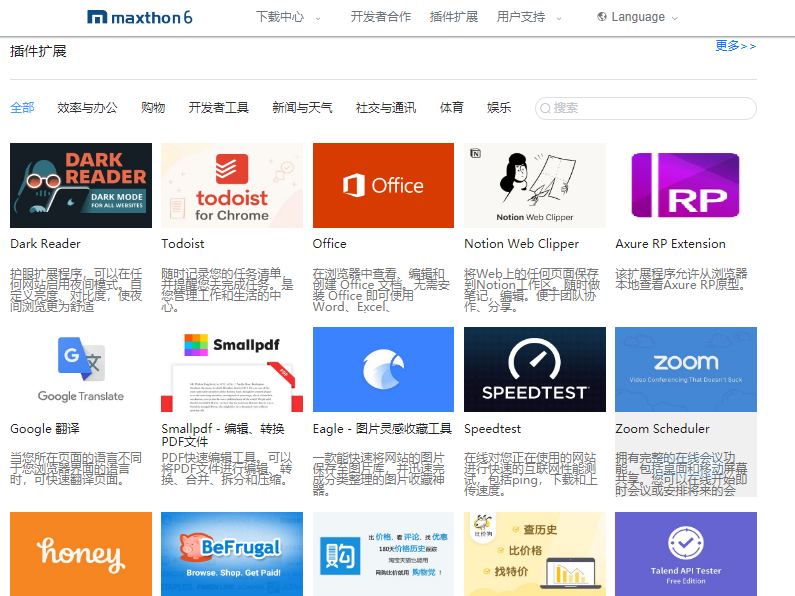Select the 娱乐 category tab
The height and width of the screenshot is (596, 795).
pyautogui.click(x=499, y=107)
